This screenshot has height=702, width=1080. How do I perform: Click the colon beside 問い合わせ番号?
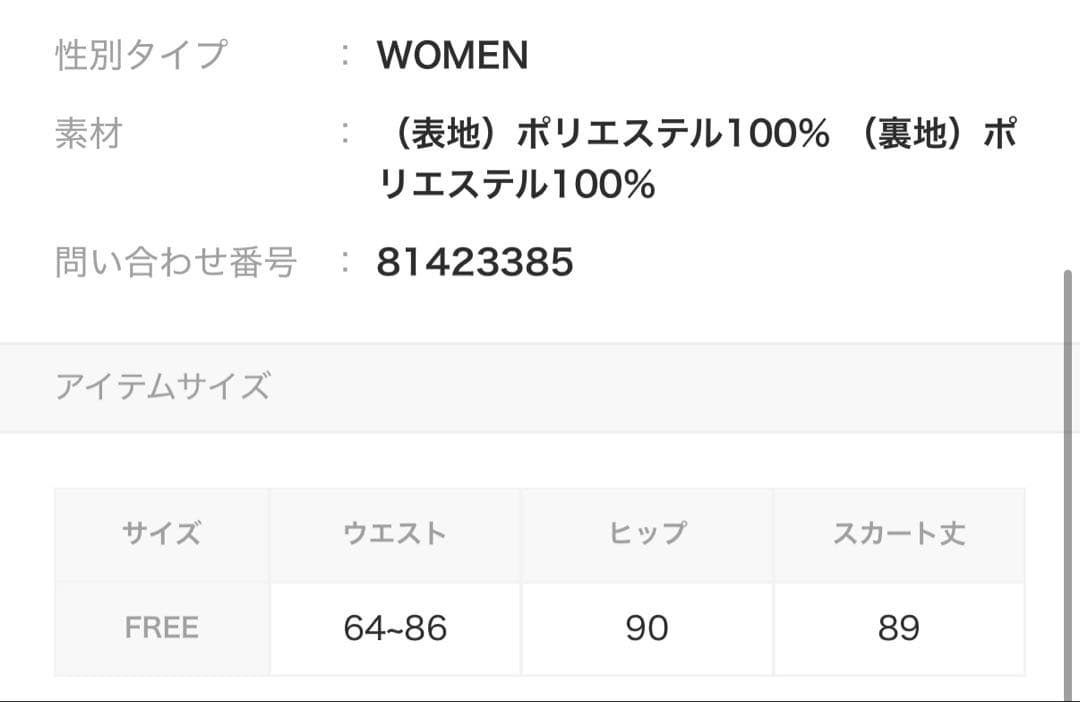346,263
